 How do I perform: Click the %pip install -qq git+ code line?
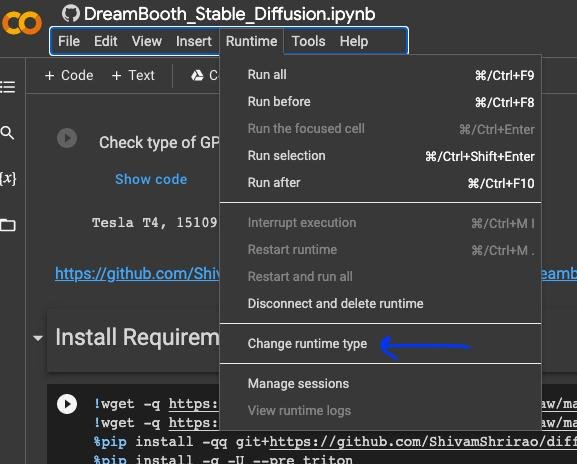[335, 442]
